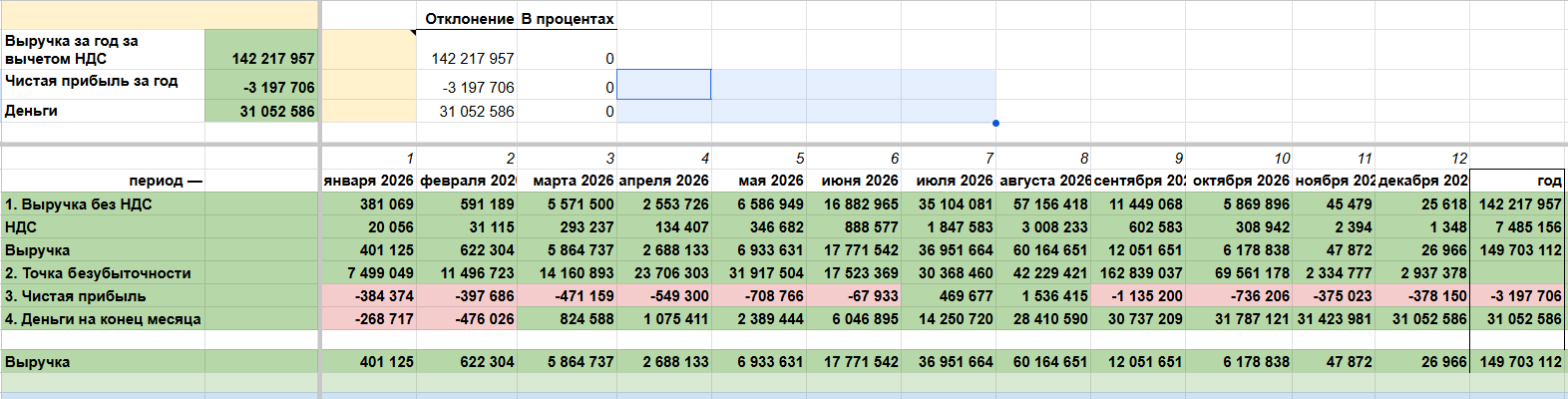Select the green profit cell 469 677
Screen dimensions: 1568x399
(x=949, y=296)
